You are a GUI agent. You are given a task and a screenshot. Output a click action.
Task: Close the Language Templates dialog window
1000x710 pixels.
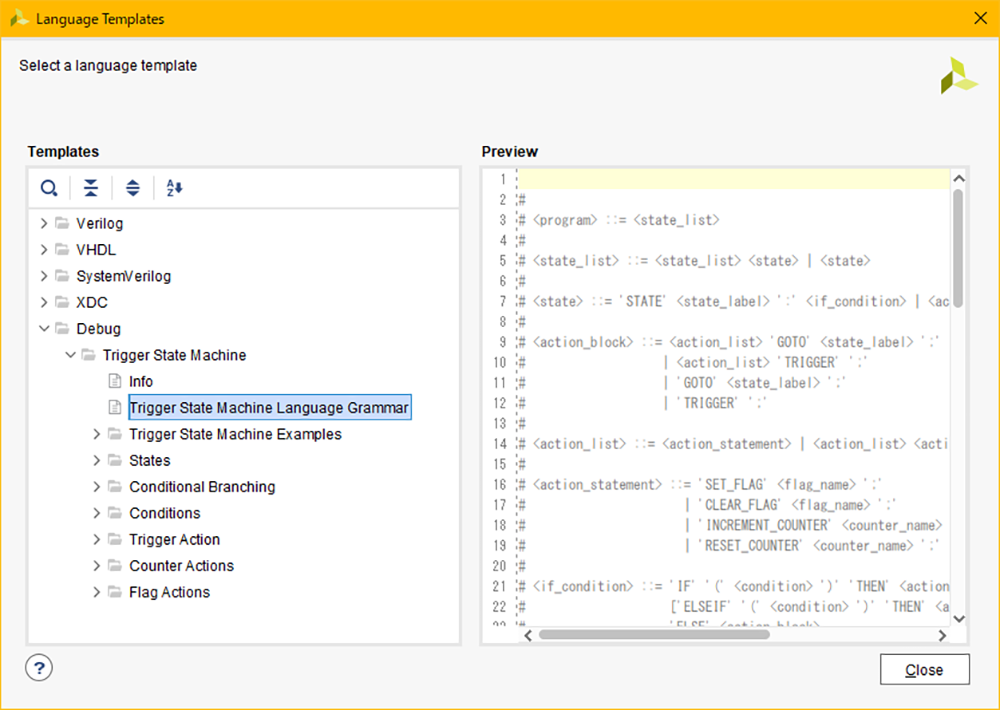click(x=981, y=18)
